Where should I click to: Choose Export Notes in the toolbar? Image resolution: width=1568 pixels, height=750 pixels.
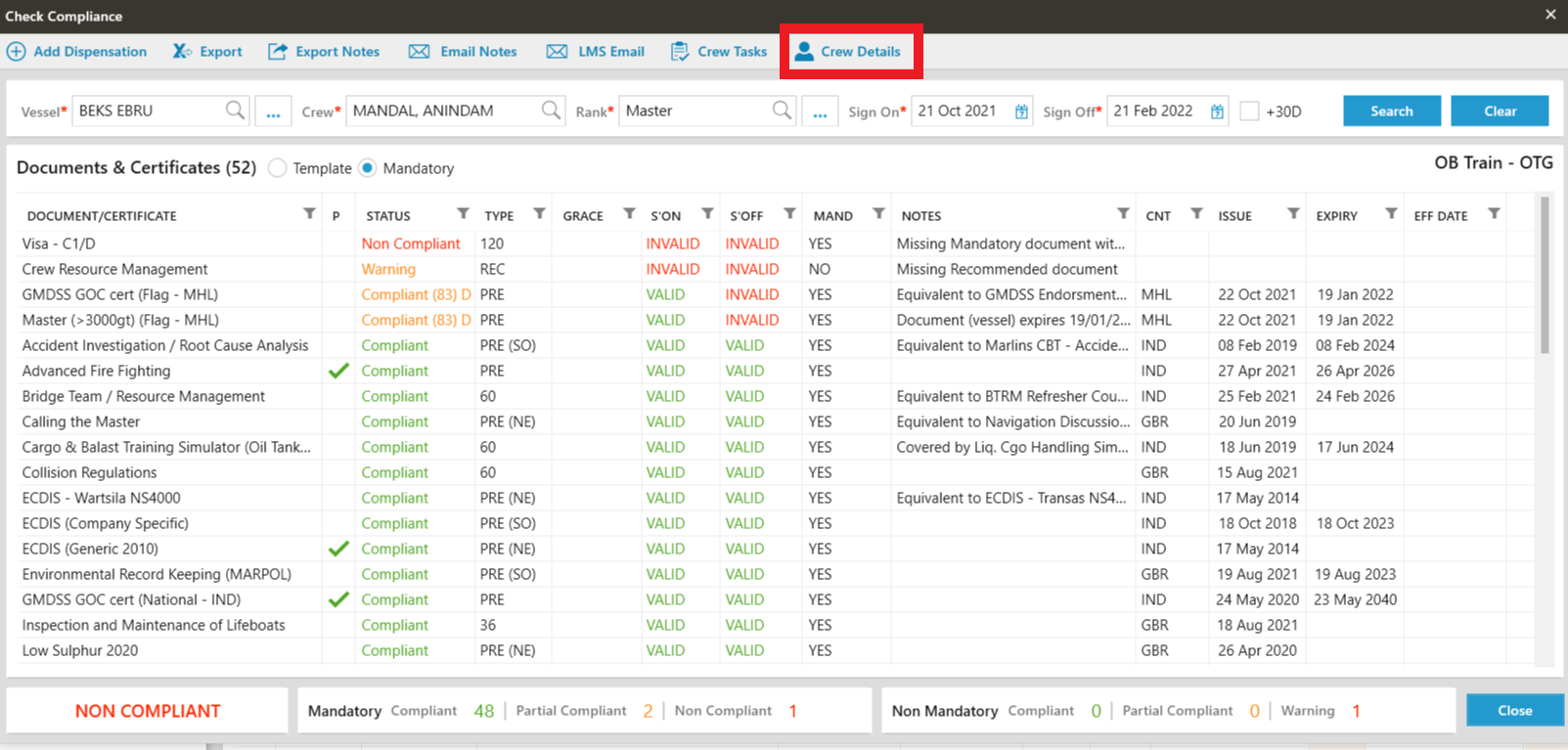[x=324, y=52]
